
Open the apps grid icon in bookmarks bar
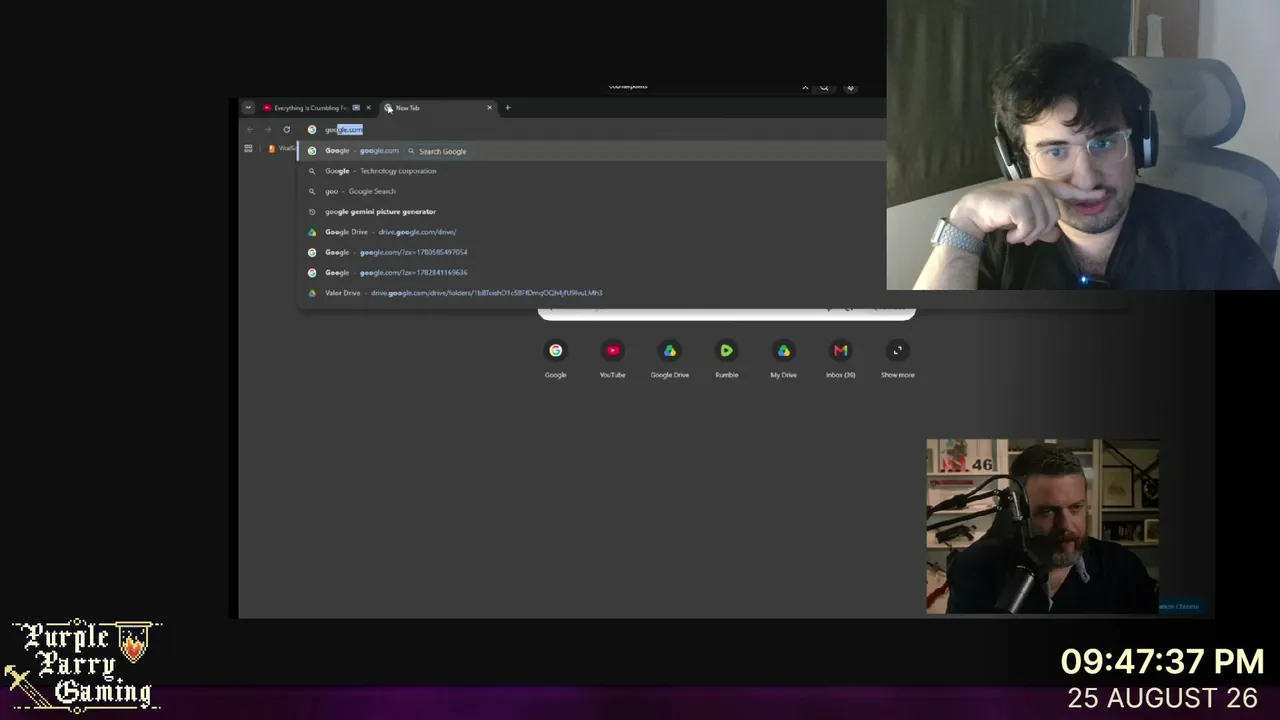click(248, 148)
